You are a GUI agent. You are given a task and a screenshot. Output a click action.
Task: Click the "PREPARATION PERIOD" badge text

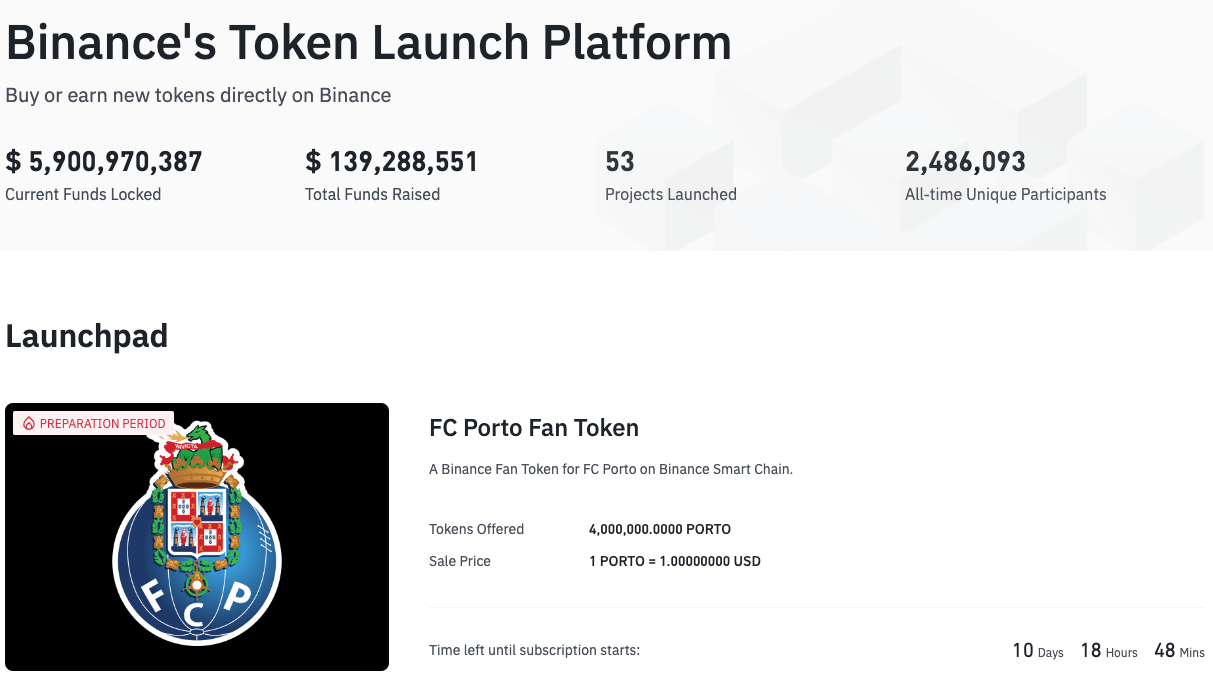[102, 424]
